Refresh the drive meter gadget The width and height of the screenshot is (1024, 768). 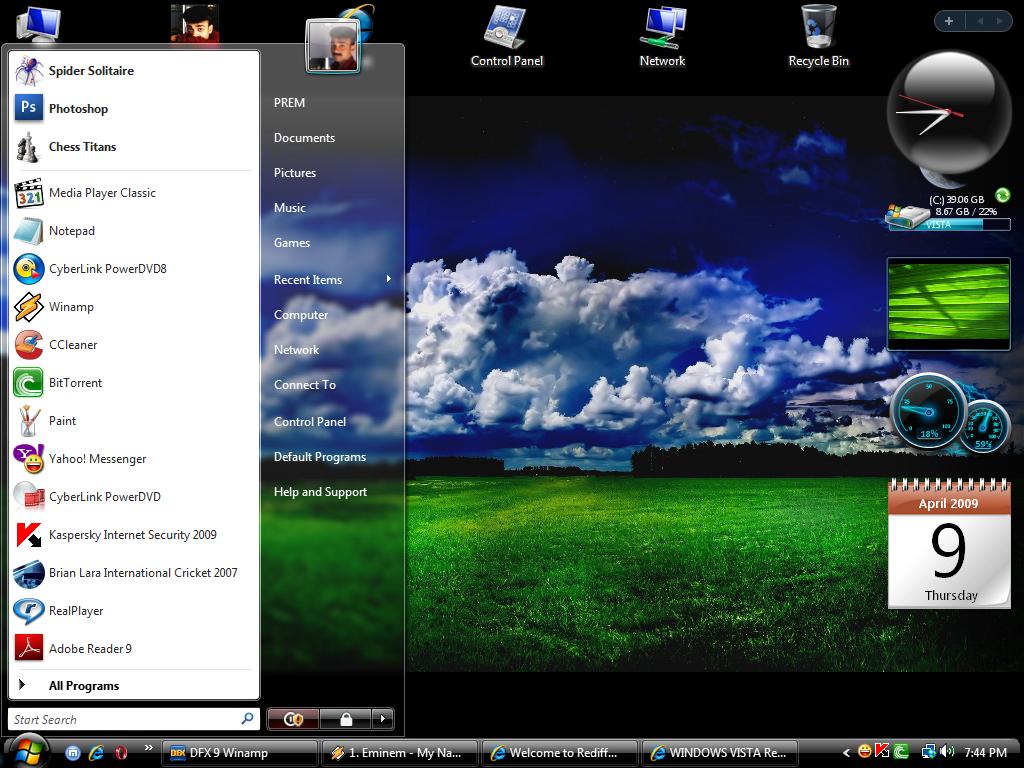[x=1002, y=195]
